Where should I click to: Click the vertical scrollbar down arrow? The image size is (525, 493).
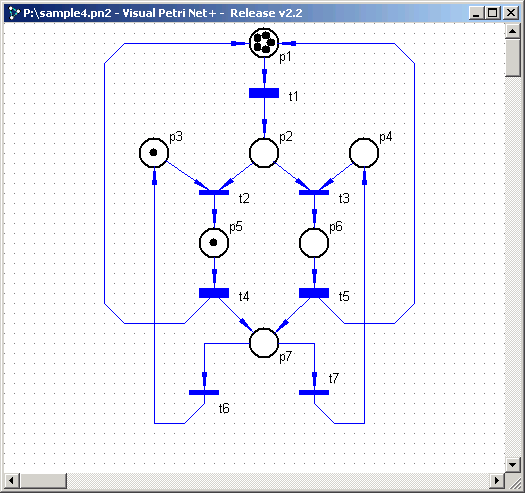(x=513, y=465)
